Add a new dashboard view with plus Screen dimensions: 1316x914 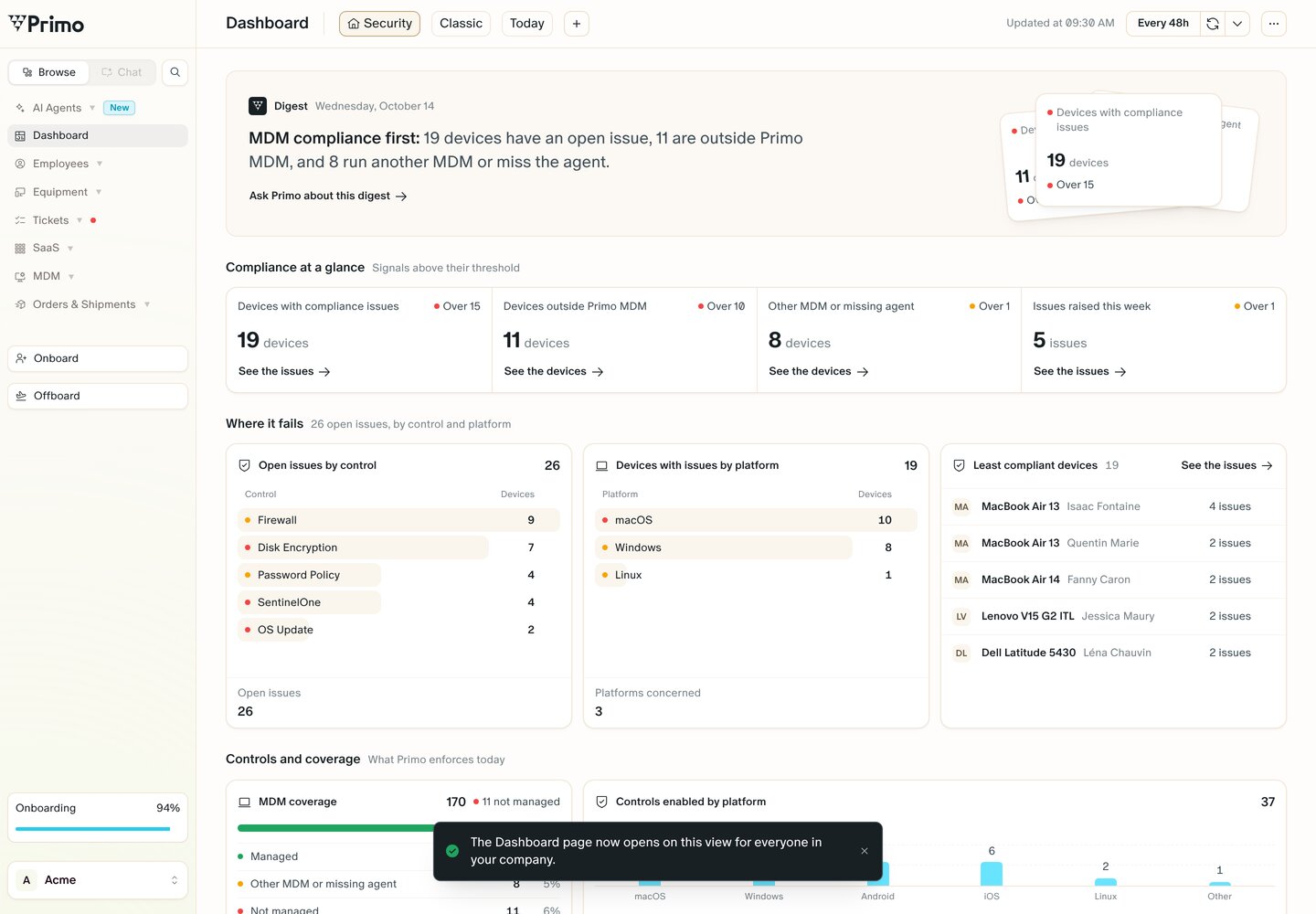point(577,24)
